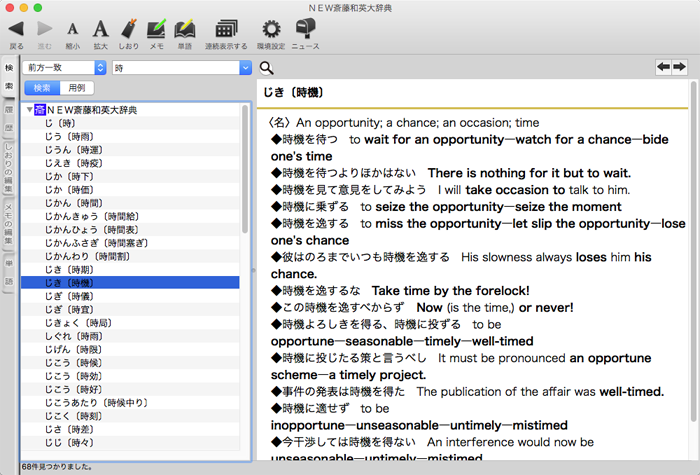This screenshot has width=700, height=475.
Task: Select the じえき〔時疫〕 entry
Action: click(130, 163)
